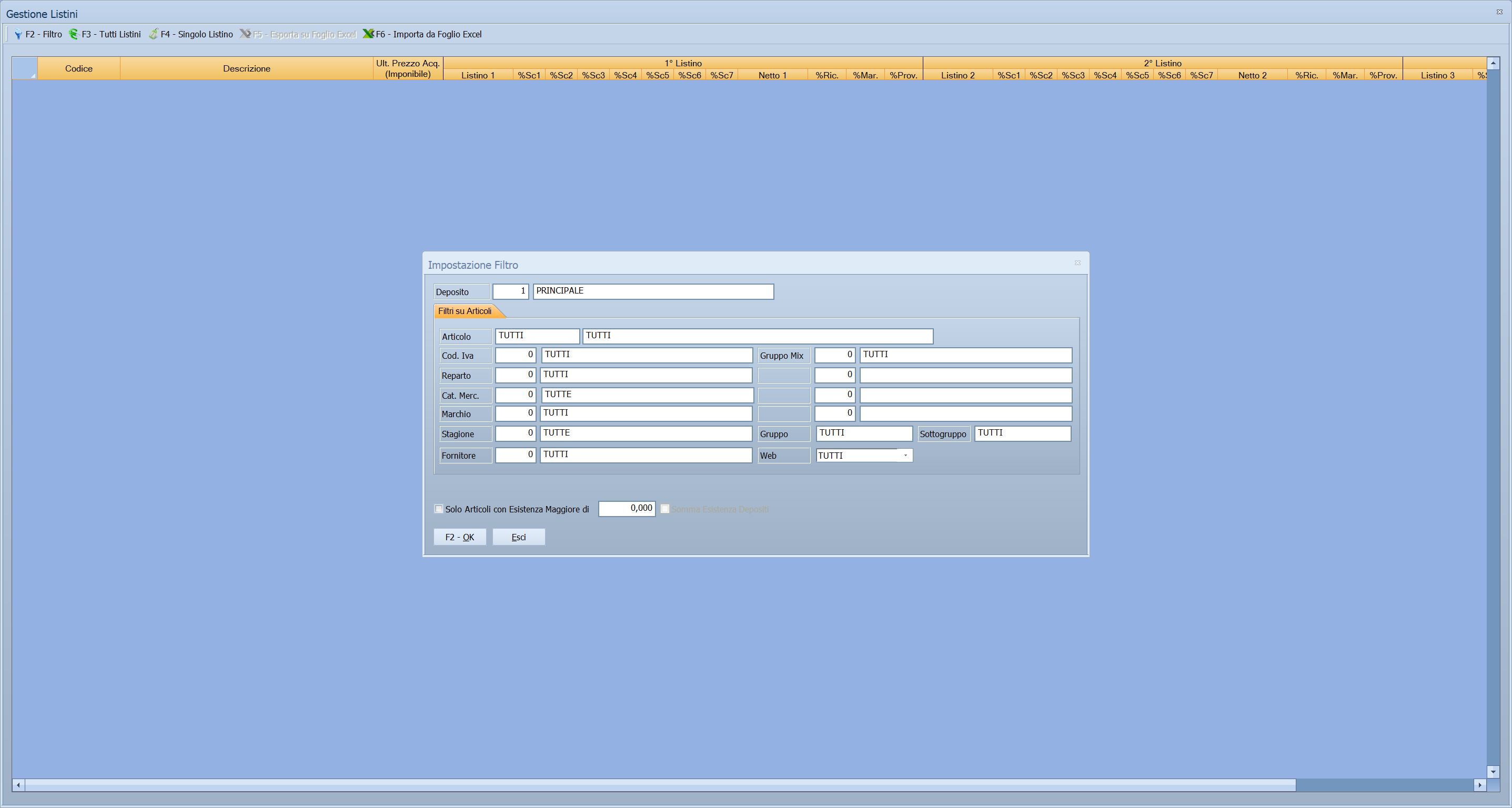Click the F5 Esporta su Foglio Excel icon
This screenshot has width=1512, height=808.
[x=245, y=34]
